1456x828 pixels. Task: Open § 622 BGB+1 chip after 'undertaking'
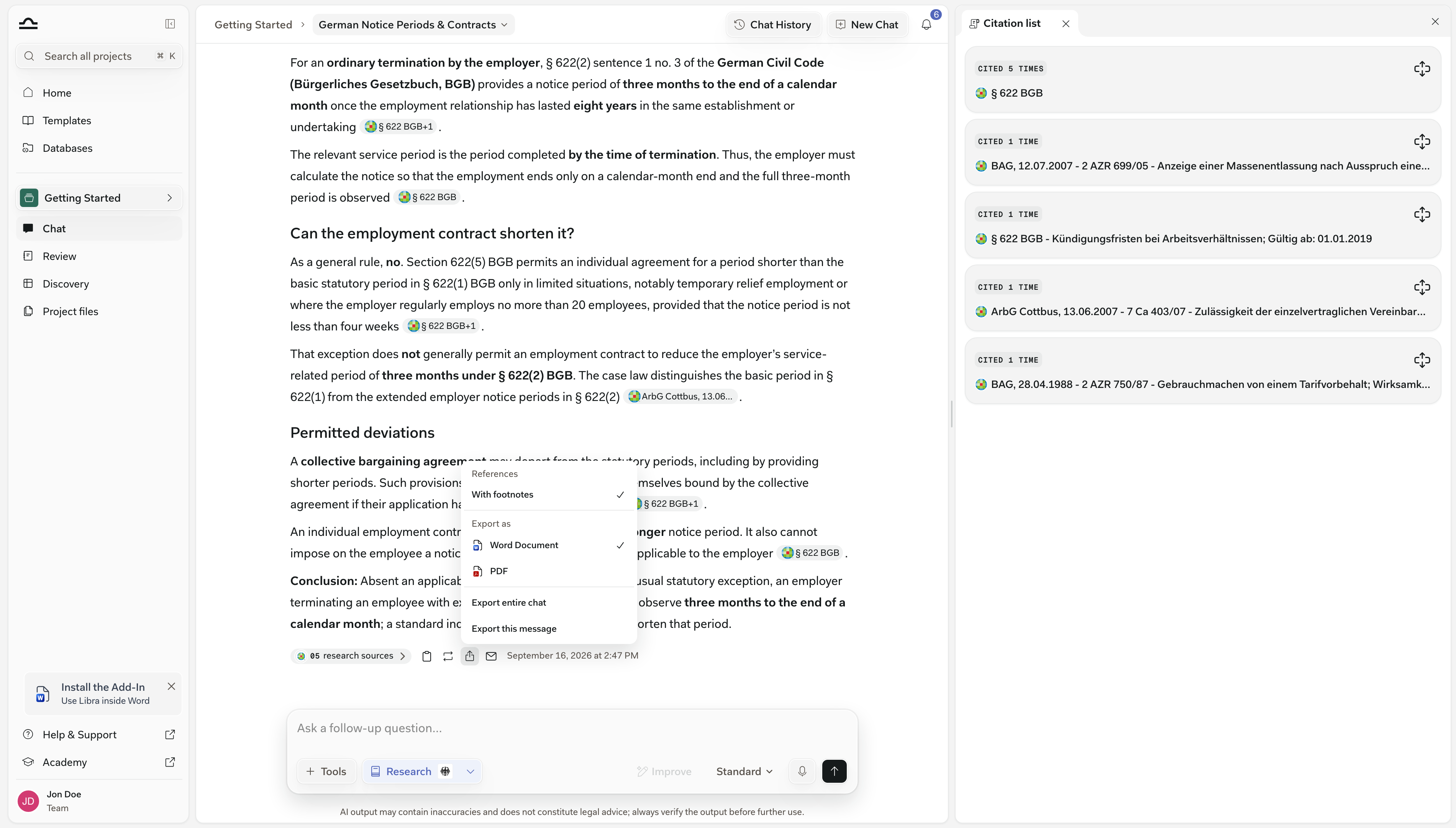point(399,126)
